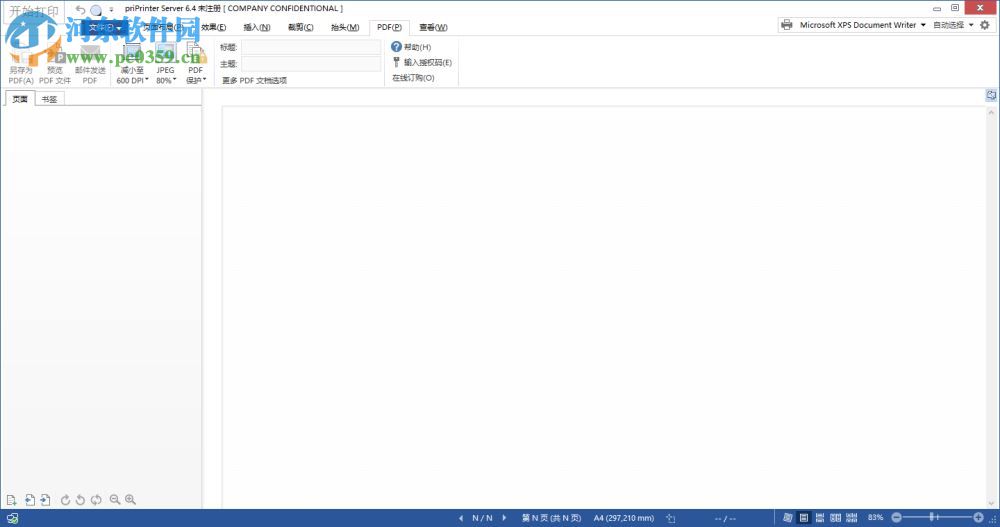The width and height of the screenshot is (1000, 527).
Task: Select the multi-page grid view mode
Action: click(851, 518)
